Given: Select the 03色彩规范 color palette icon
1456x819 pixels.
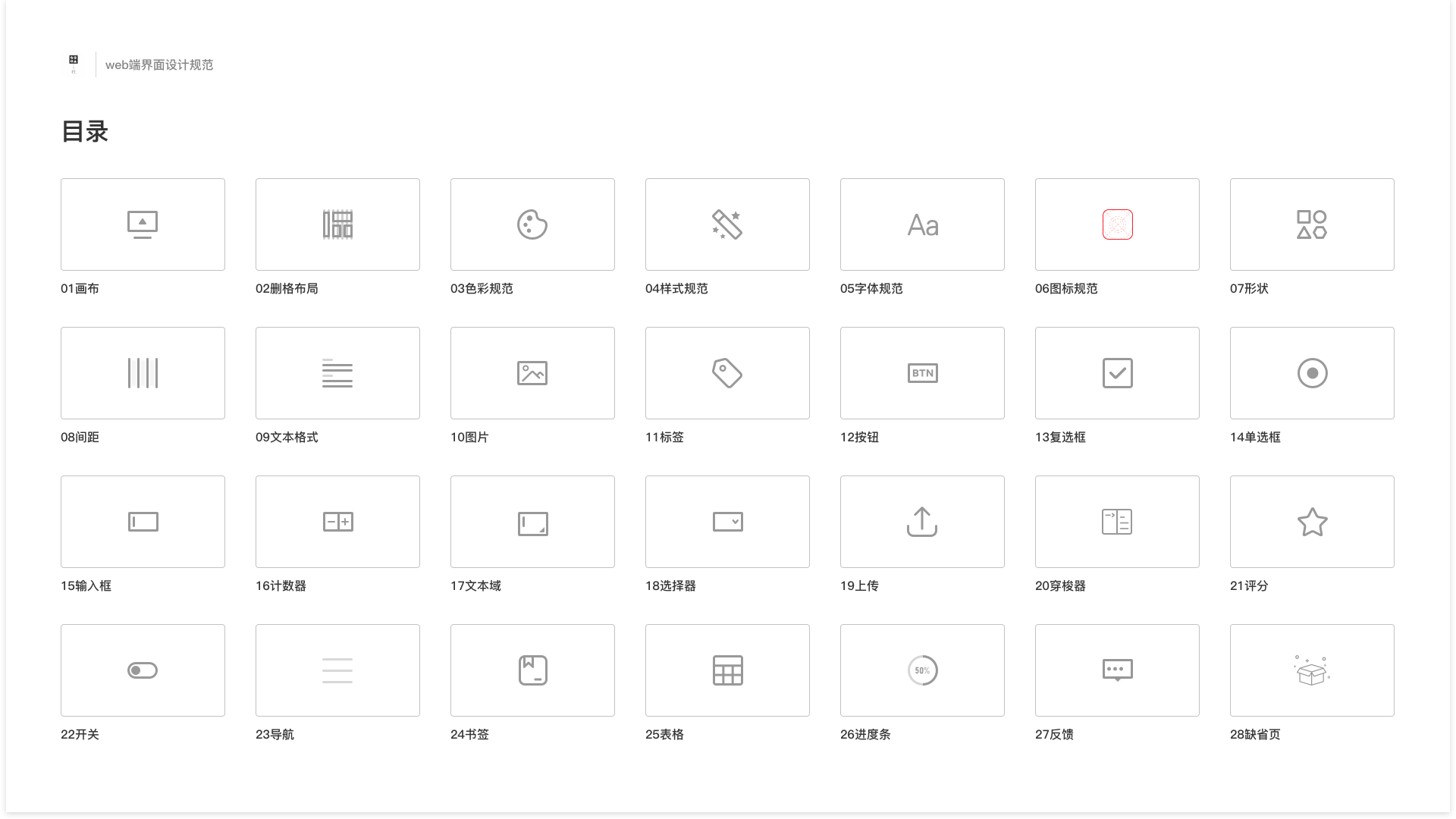Looking at the screenshot, I should tap(532, 224).
